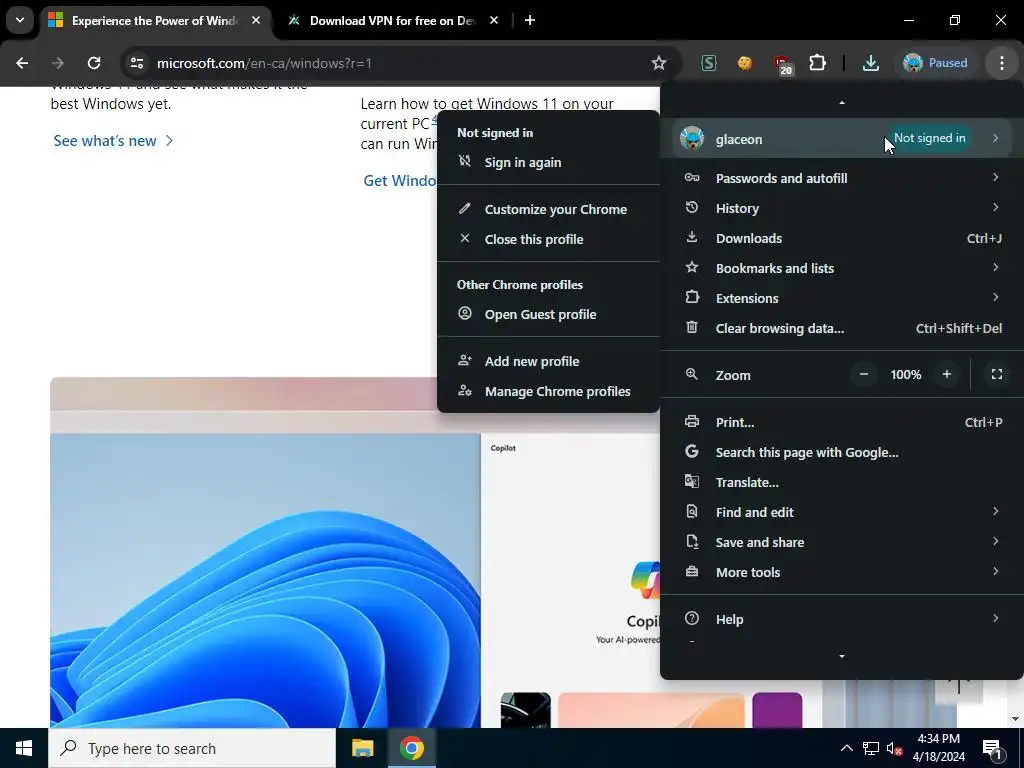Screen dimensions: 1024x768
Task: Click the Chrome taskbar icon
Action: (412, 748)
